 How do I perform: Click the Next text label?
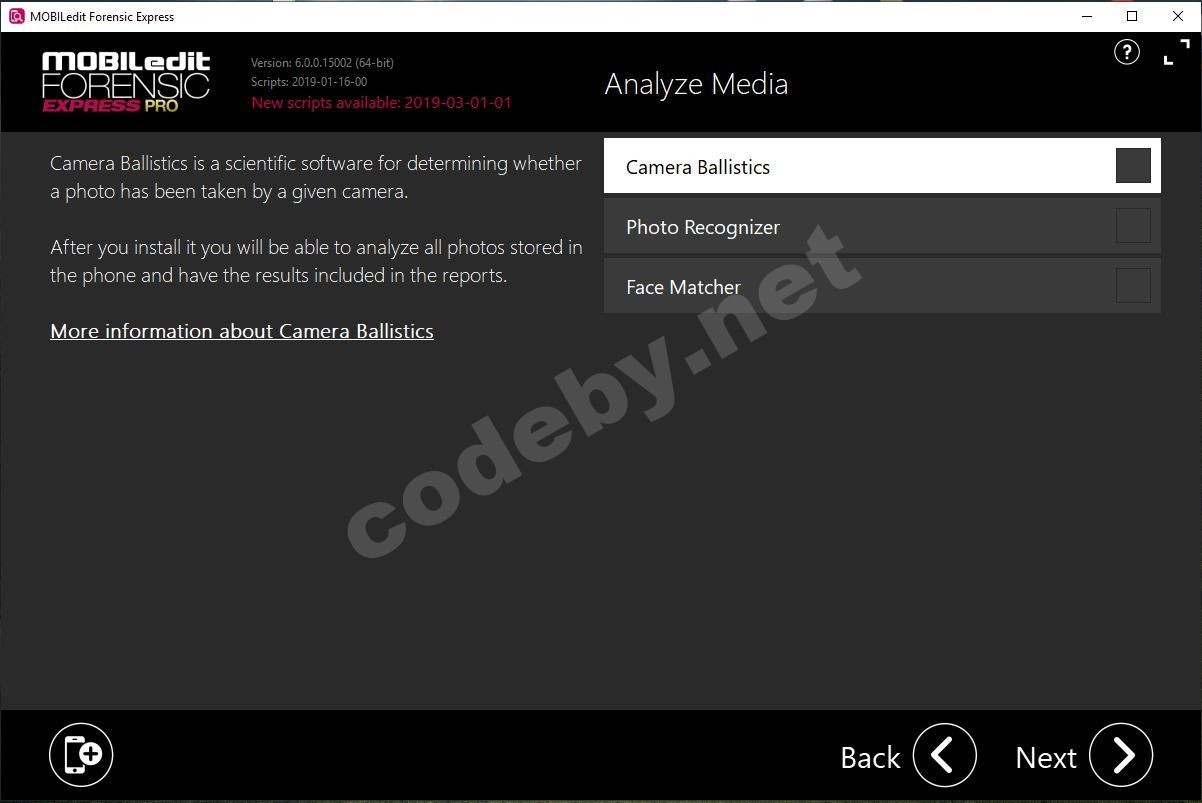[1046, 758]
